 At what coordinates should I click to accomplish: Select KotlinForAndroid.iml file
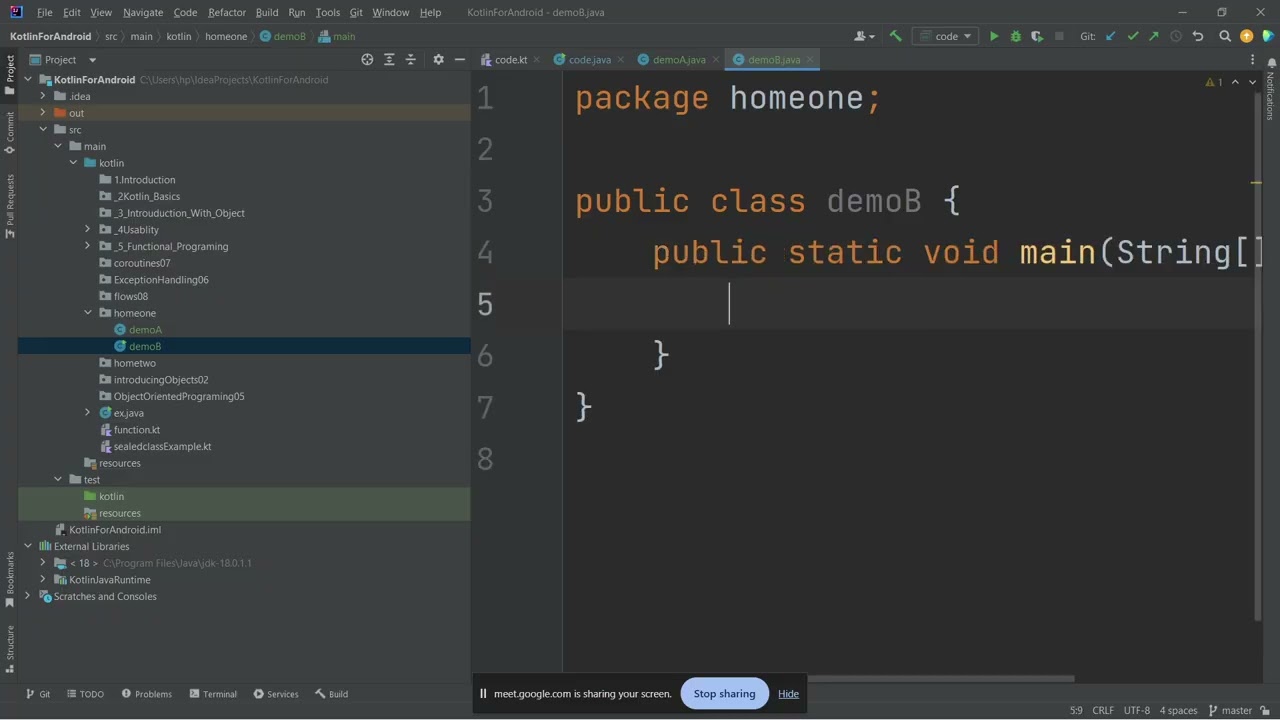(x=115, y=530)
